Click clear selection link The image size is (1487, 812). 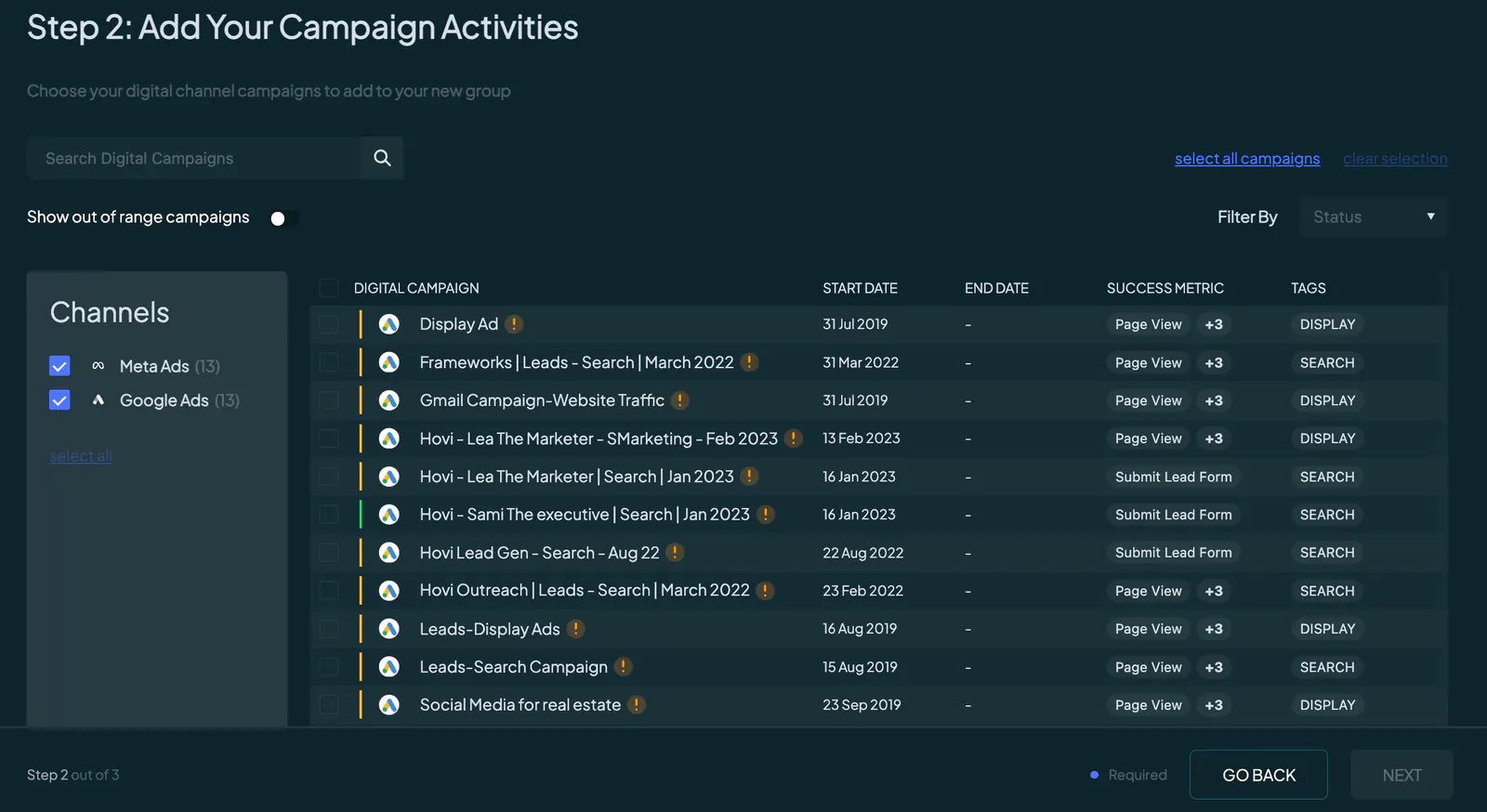(1395, 159)
